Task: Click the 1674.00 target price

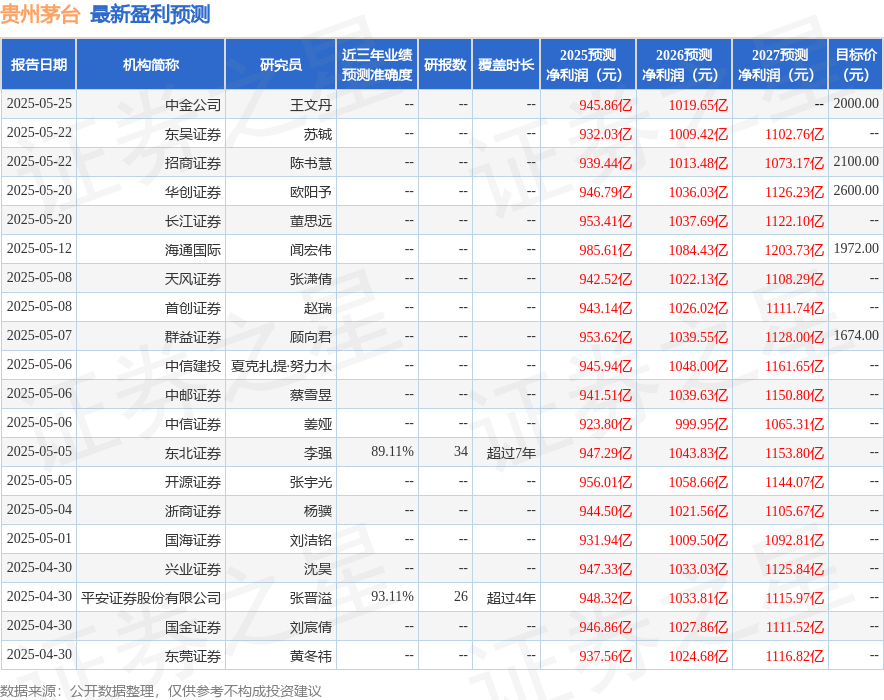Action: point(856,335)
